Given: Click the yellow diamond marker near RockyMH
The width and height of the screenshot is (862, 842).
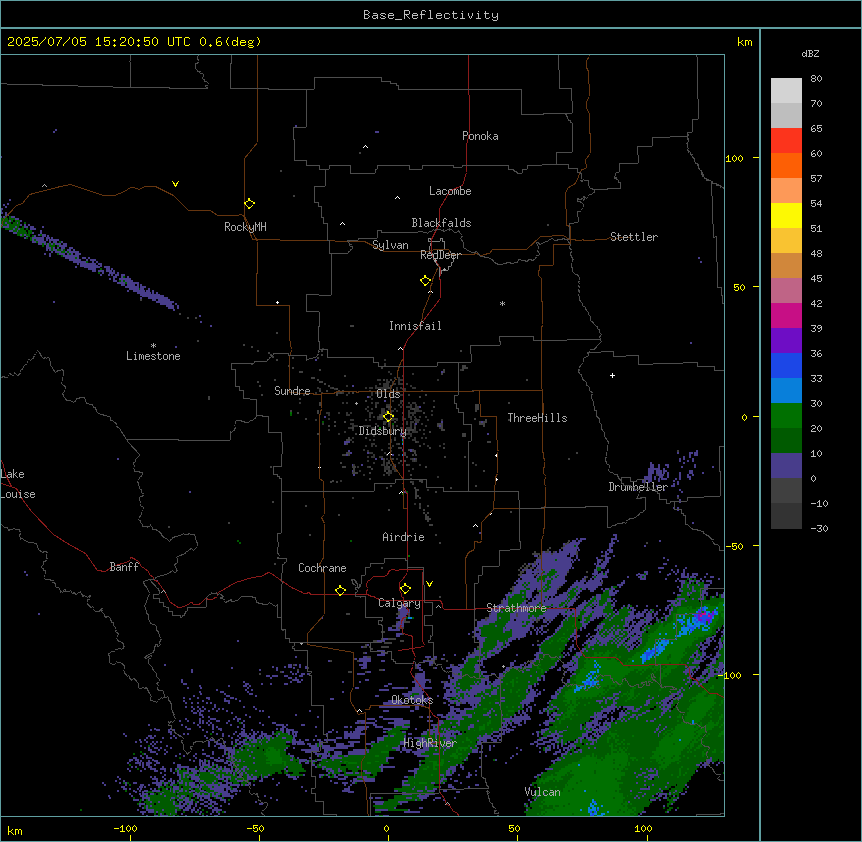Looking at the screenshot, I should click(x=249, y=204).
